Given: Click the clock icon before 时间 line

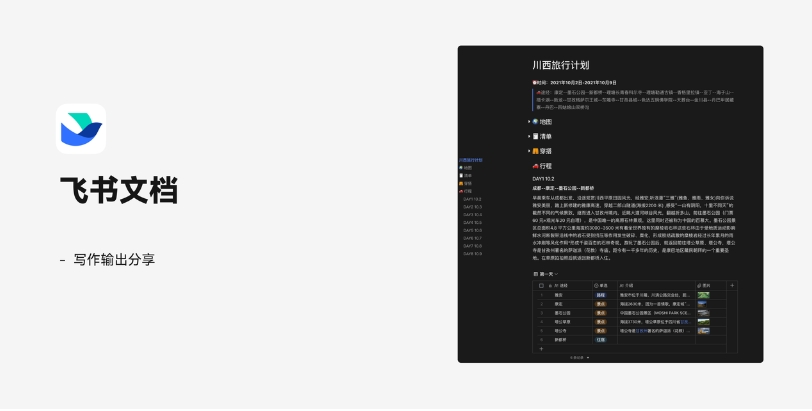Looking at the screenshot, I should coord(534,82).
